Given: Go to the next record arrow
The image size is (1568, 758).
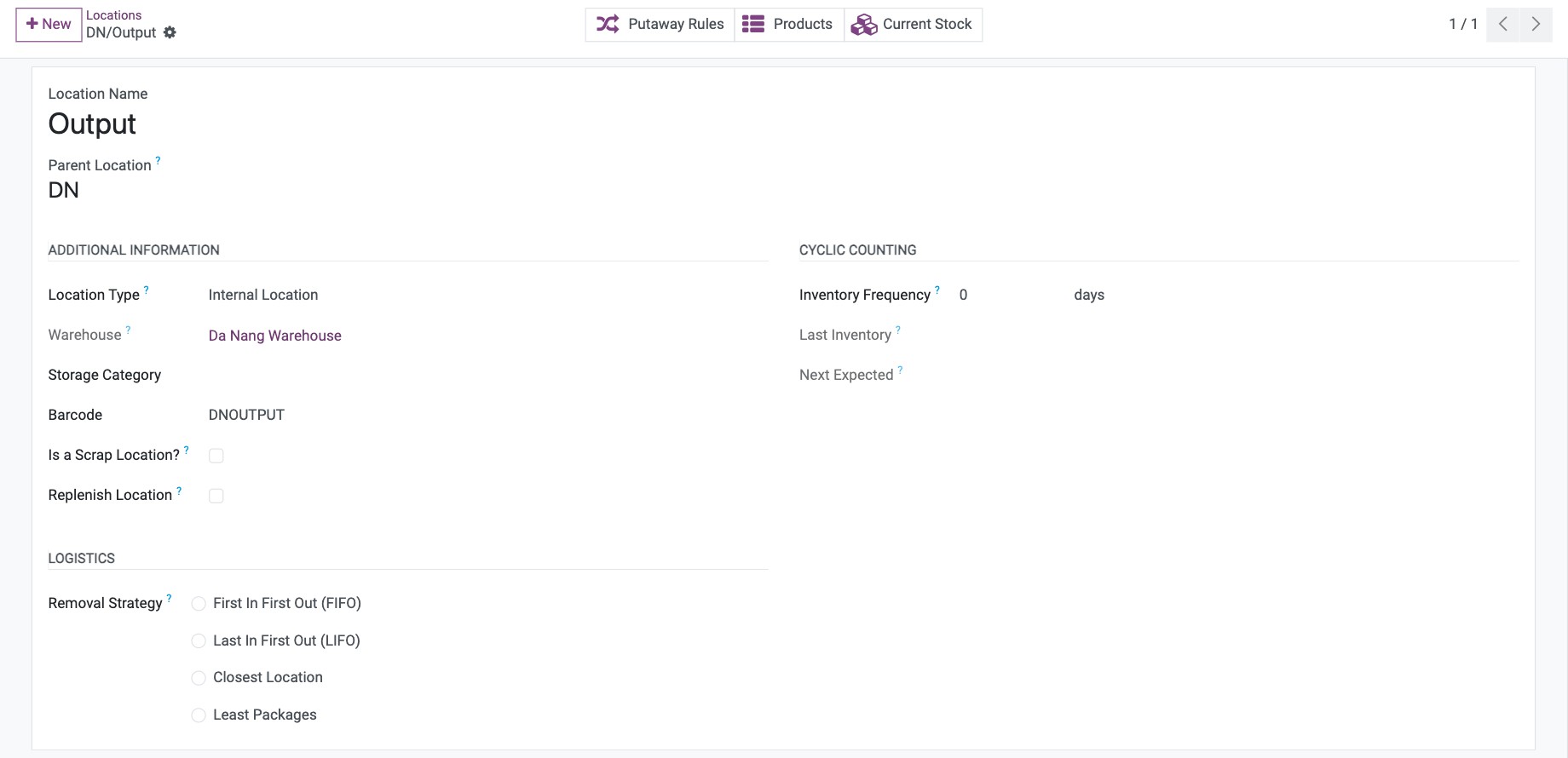Looking at the screenshot, I should click(1536, 24).
